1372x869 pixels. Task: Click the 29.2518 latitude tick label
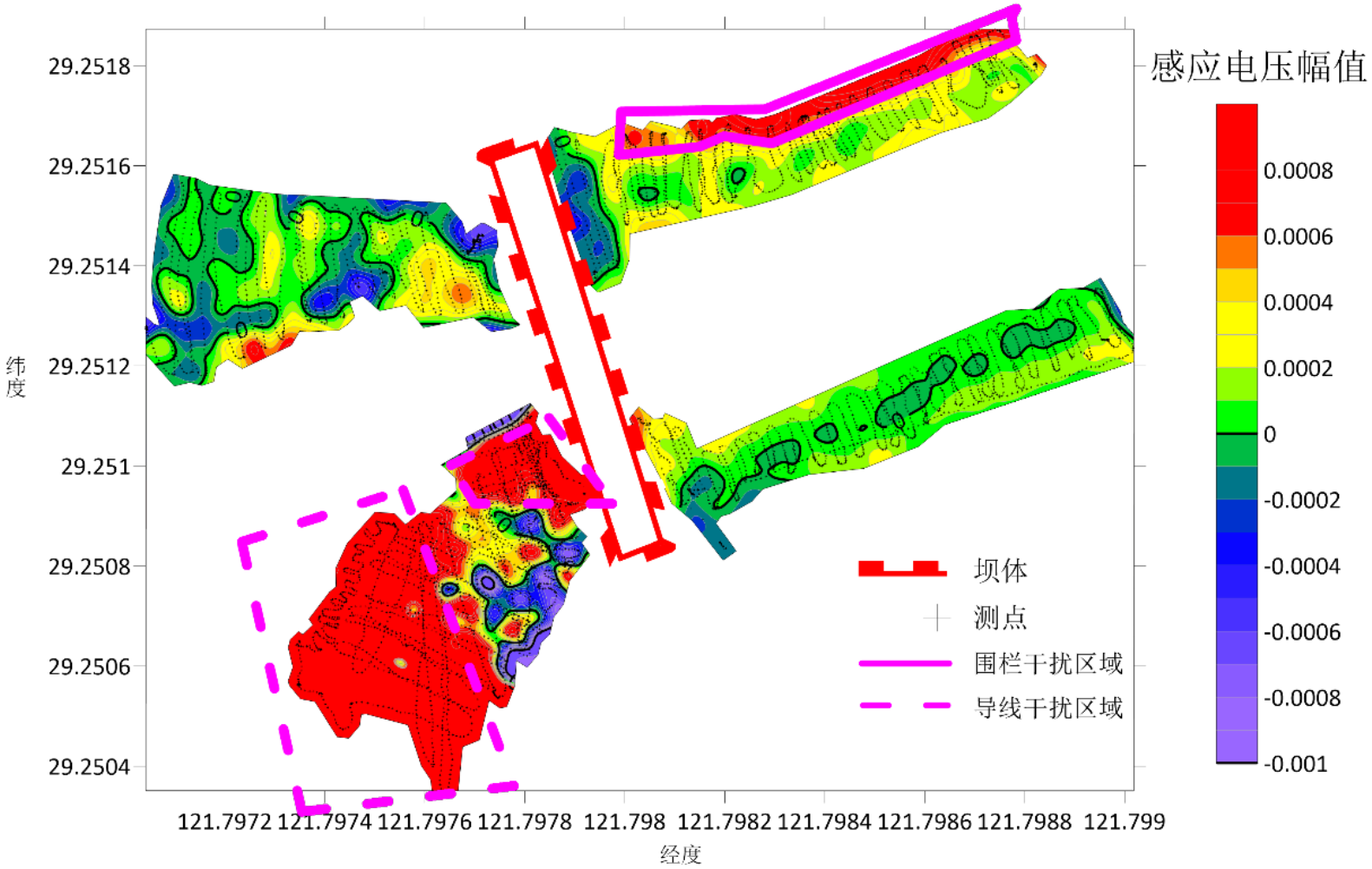click(89, 66)
